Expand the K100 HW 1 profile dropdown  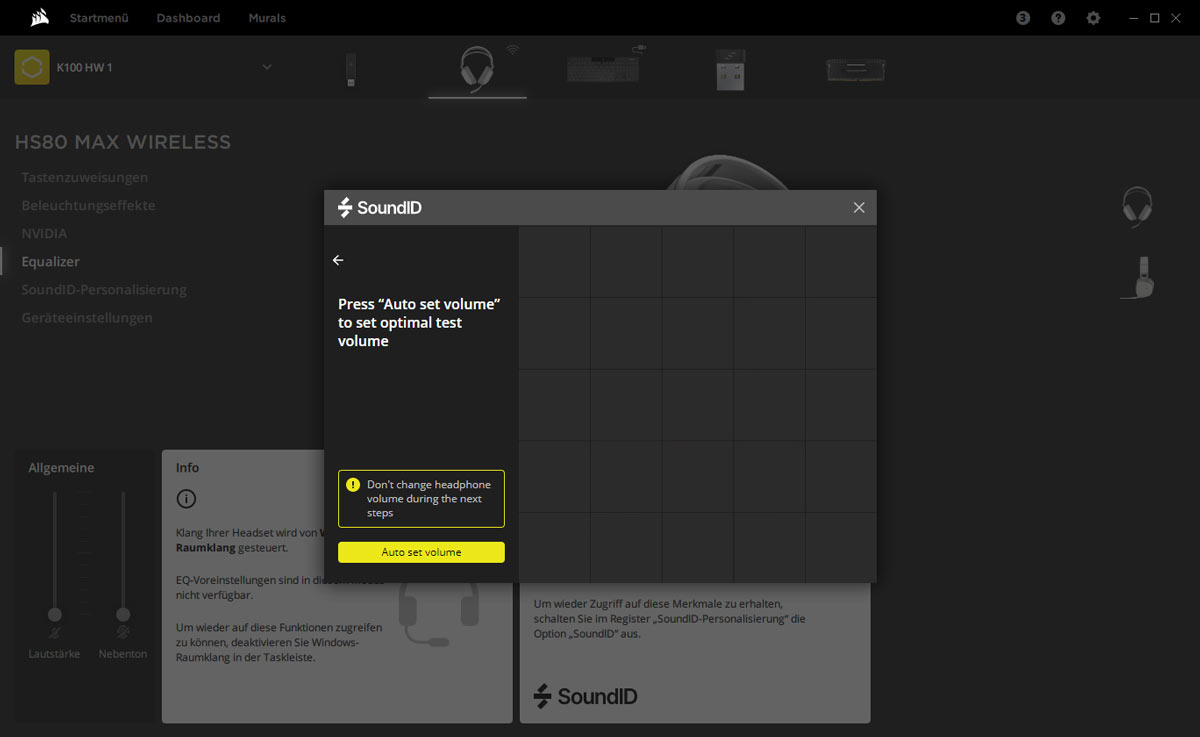tap(267, 67)
